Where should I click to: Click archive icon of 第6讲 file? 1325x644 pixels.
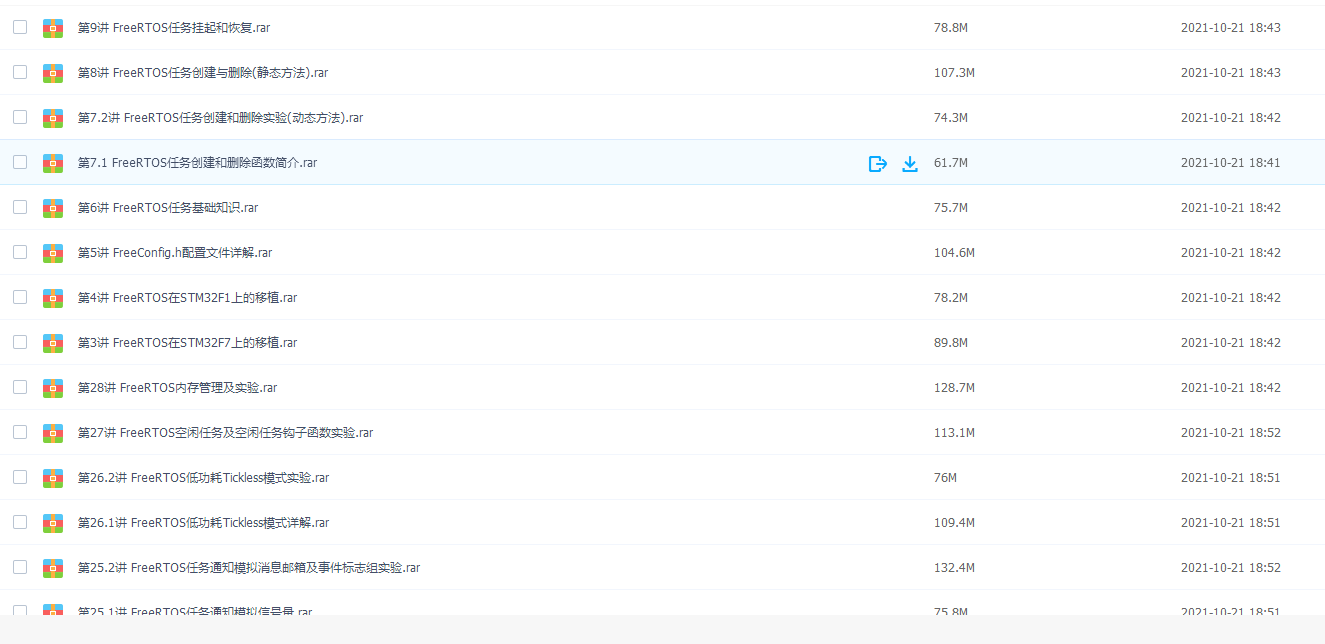53,208
